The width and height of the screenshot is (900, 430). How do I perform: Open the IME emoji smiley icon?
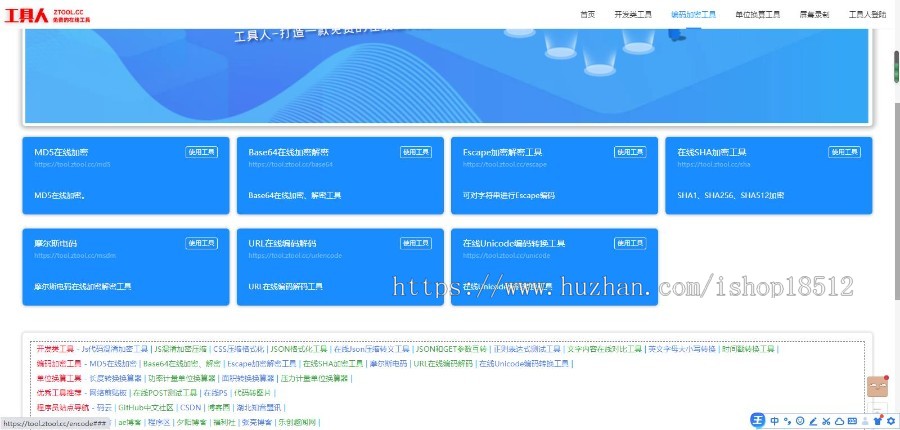[800, 421]
